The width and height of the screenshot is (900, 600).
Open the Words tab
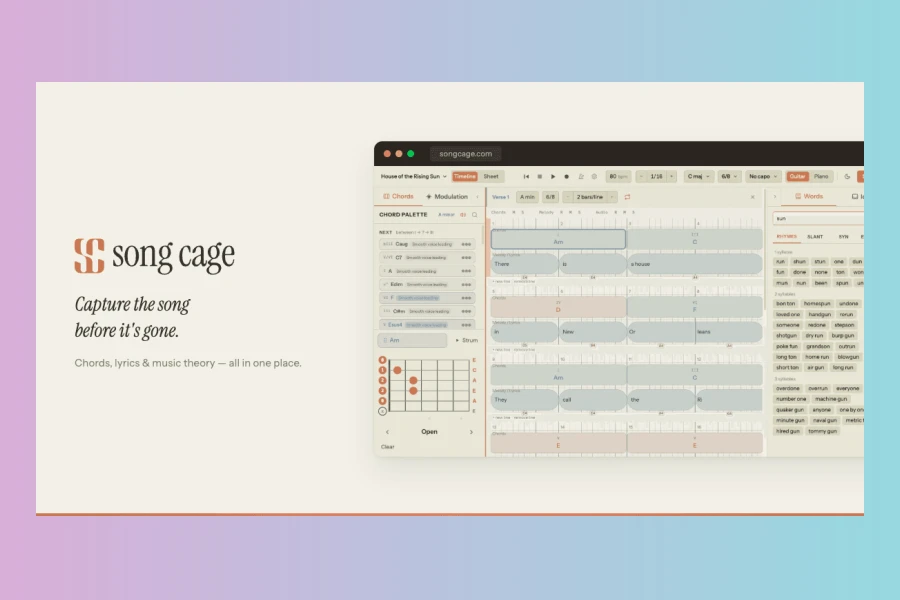point(809,196)
